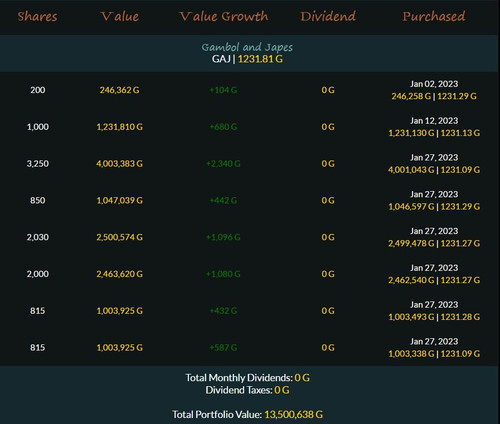The image size is (500, 424).
Task: Click the Value column header
Action: pyautogui.click(x=120, y=16)
